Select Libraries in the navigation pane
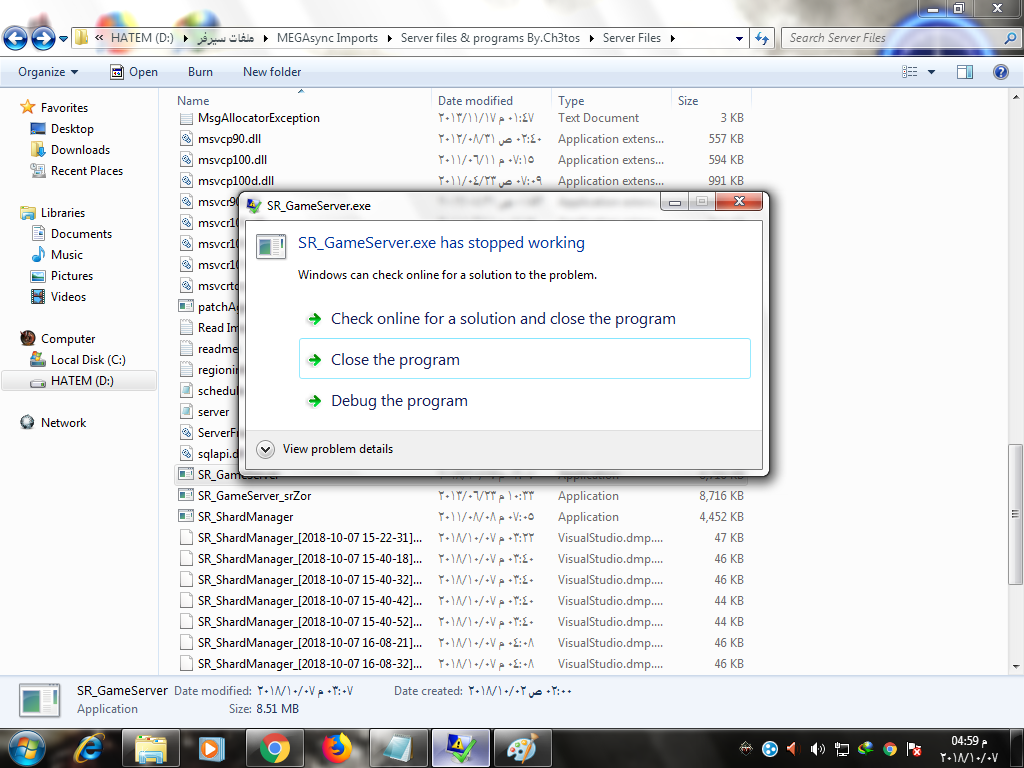 pyautogui.click(x=63, y=213)
